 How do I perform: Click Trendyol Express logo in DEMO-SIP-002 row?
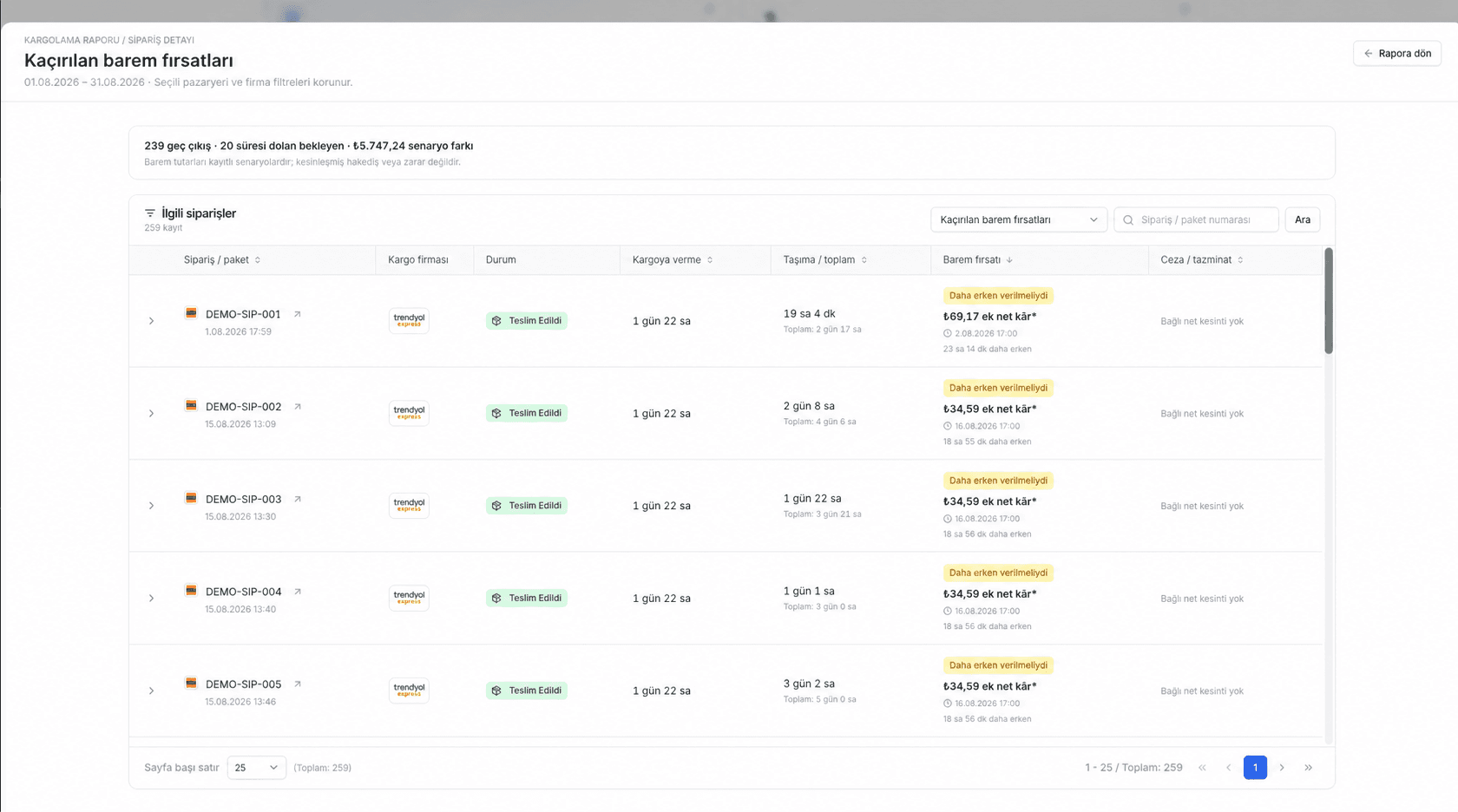pyautogui.click(x=409, y=413)
